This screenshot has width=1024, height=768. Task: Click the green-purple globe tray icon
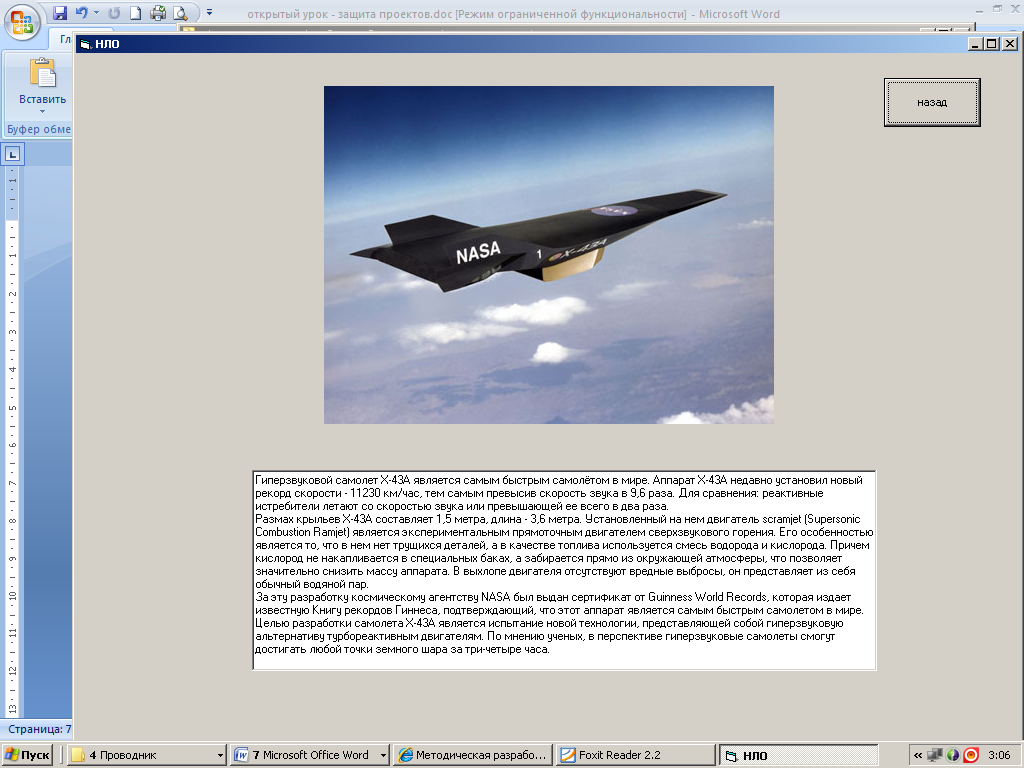953,755
